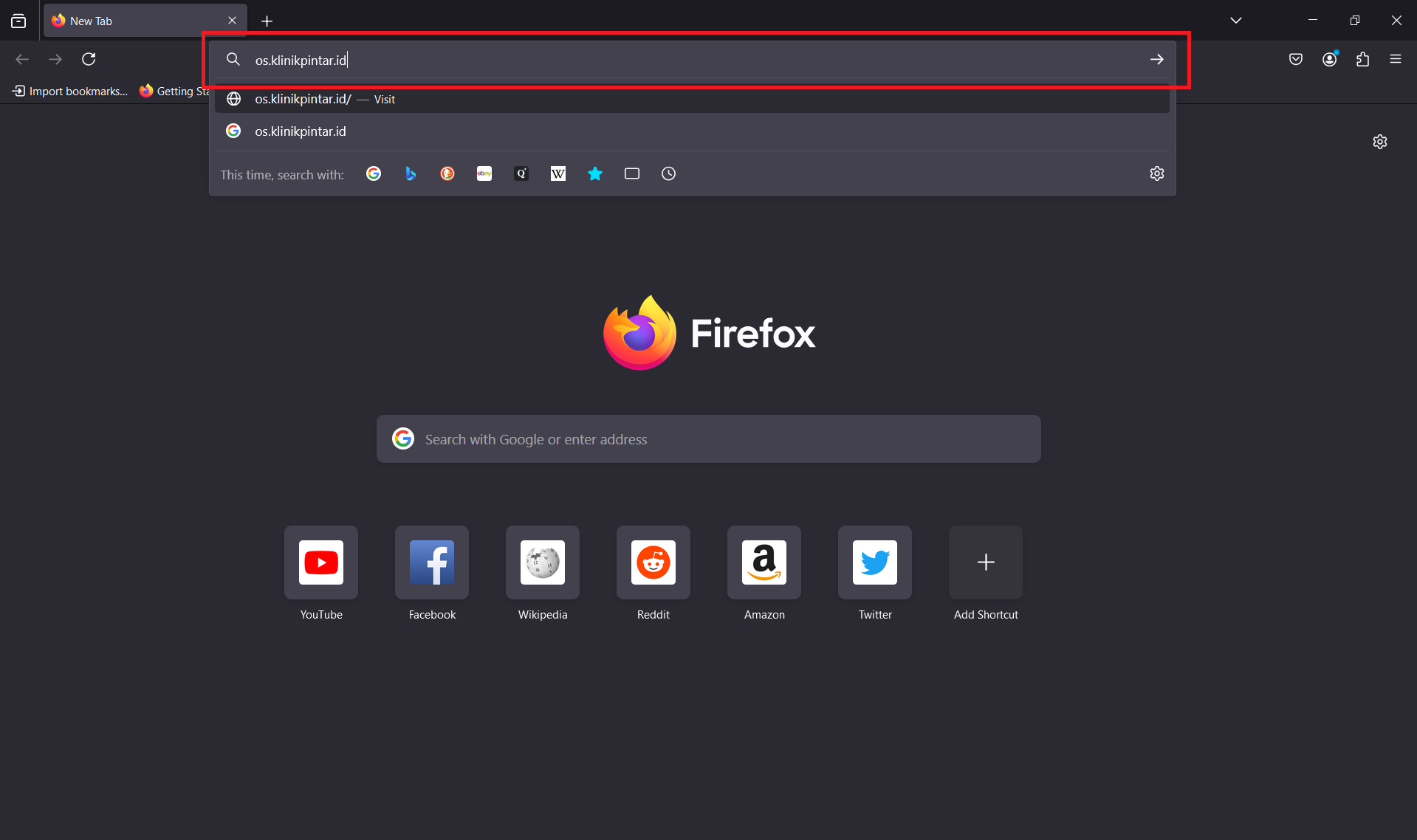Search this time with Qwant icon
The width and height of the screenshot is (1417, 840).
521,173
